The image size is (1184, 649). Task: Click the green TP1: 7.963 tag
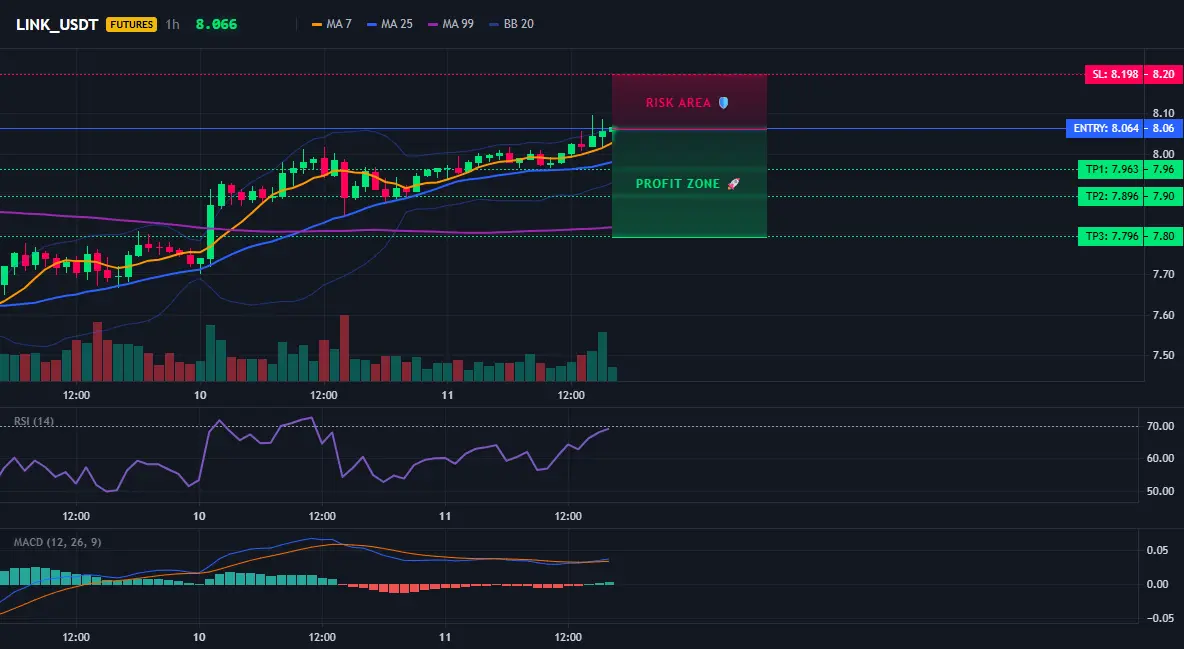click(1111, 169)
